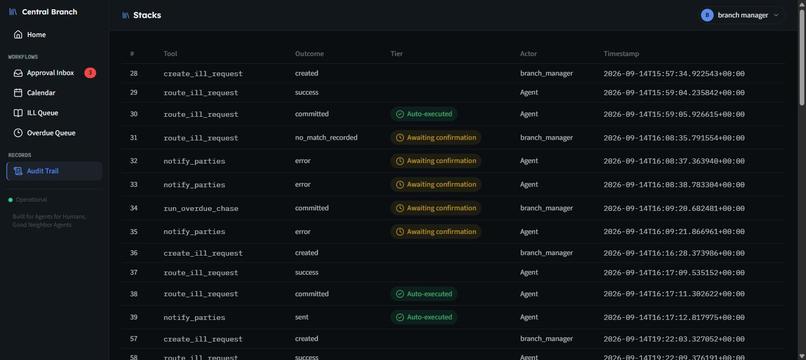Open the Home page
Screen dimensions: 806x360
tap(54, 34)
